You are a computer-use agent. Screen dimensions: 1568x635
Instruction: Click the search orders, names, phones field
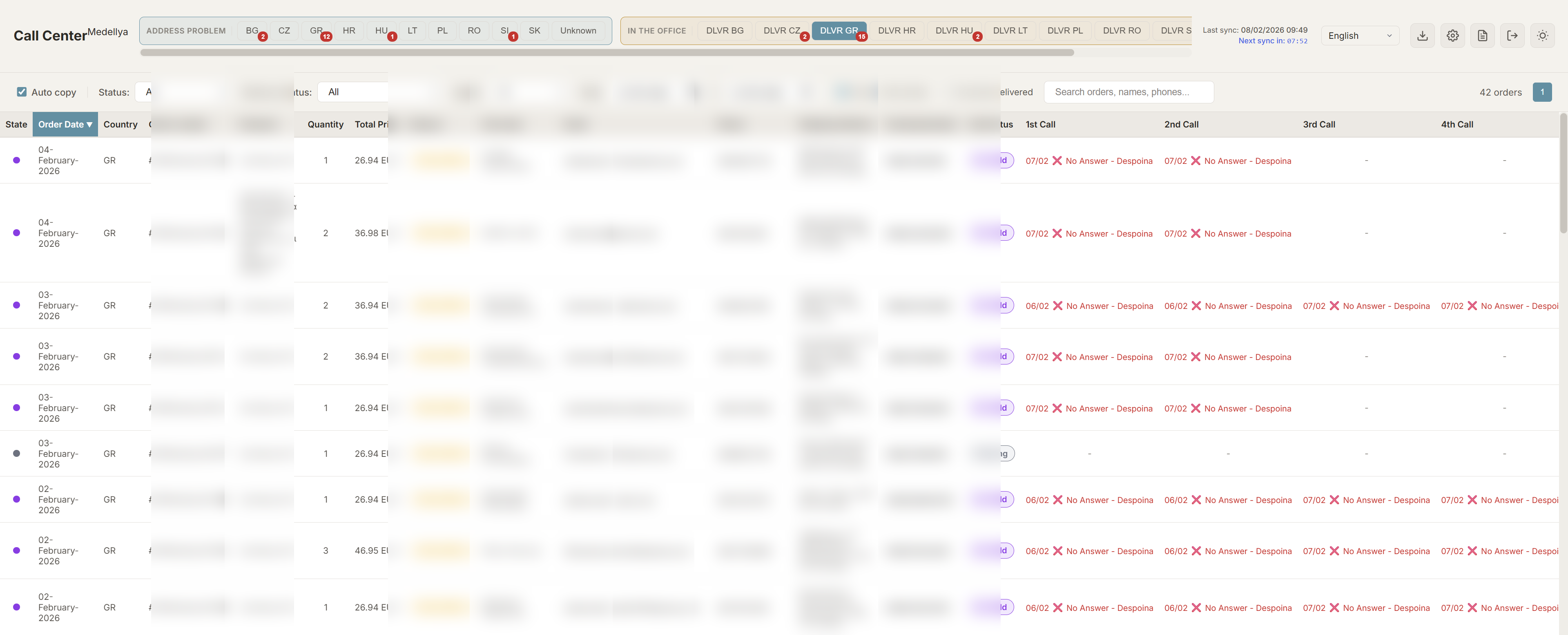click(x=1129, y=91)
